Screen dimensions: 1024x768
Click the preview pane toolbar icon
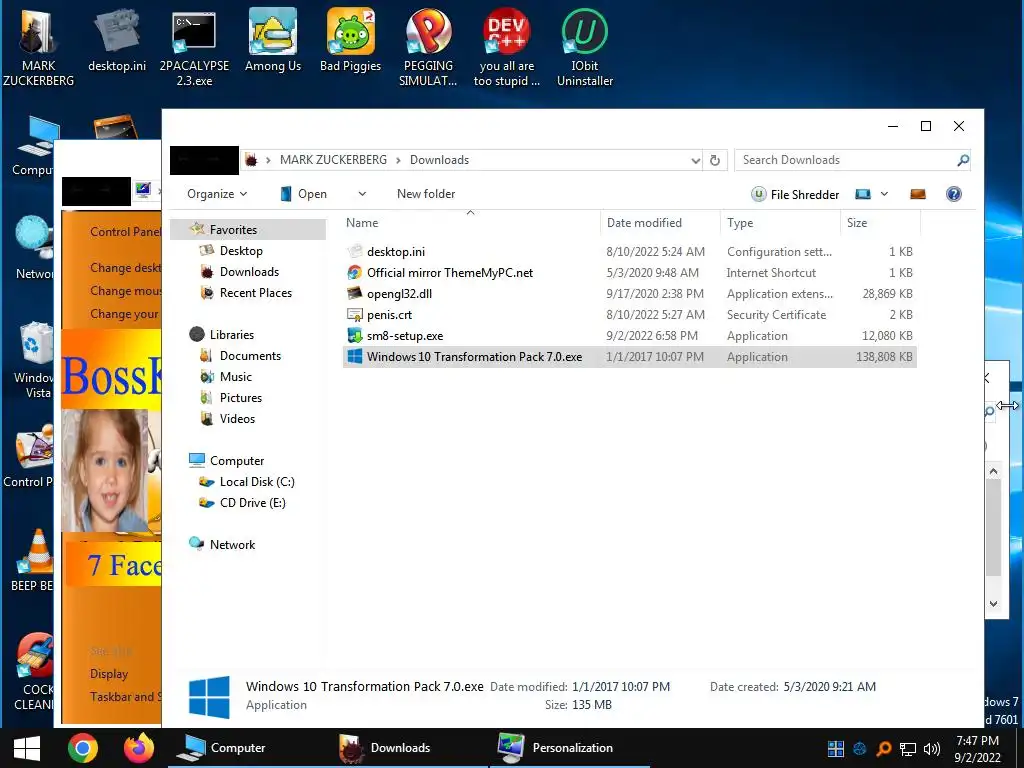click(x=918, y=194)
